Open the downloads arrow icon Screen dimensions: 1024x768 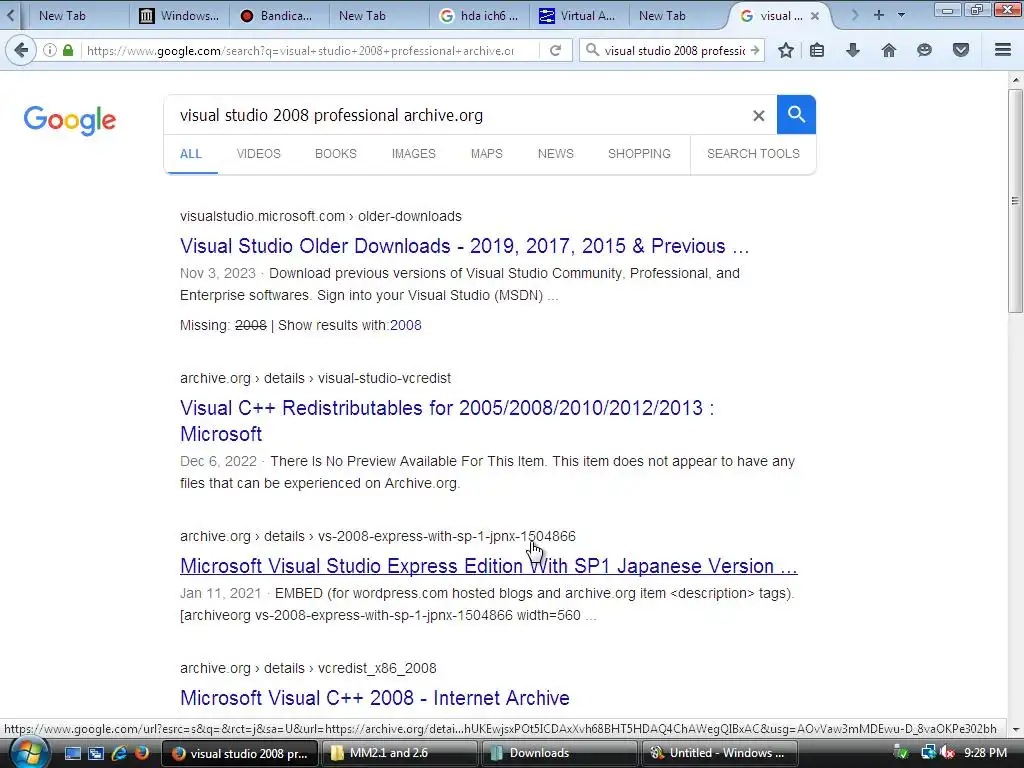tap(852, 50)
